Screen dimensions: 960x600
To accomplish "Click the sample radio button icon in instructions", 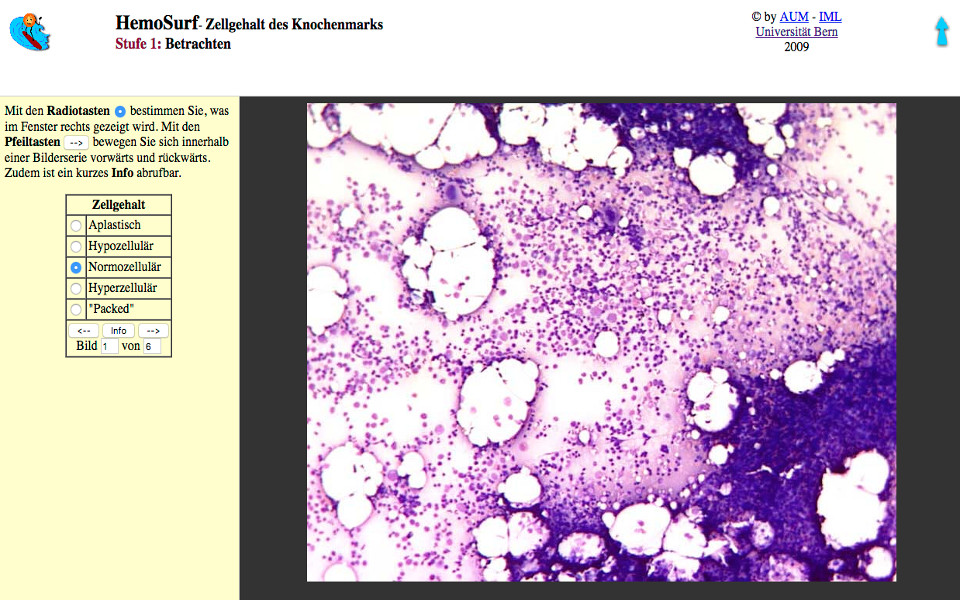I will pyautogui.click(x=120, y=111).
